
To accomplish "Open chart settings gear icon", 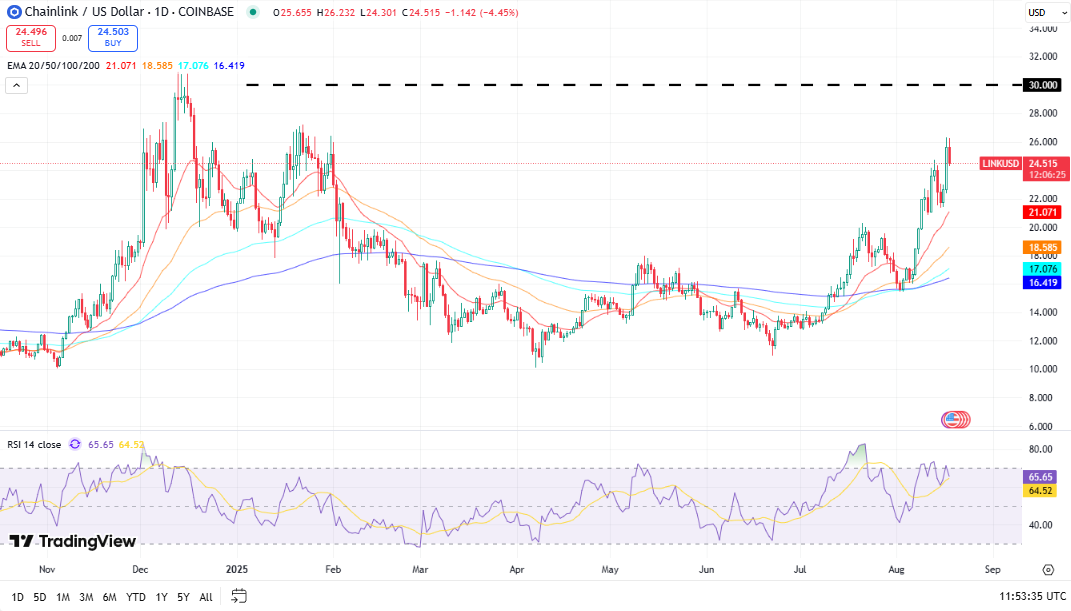I will (1048, 569).
